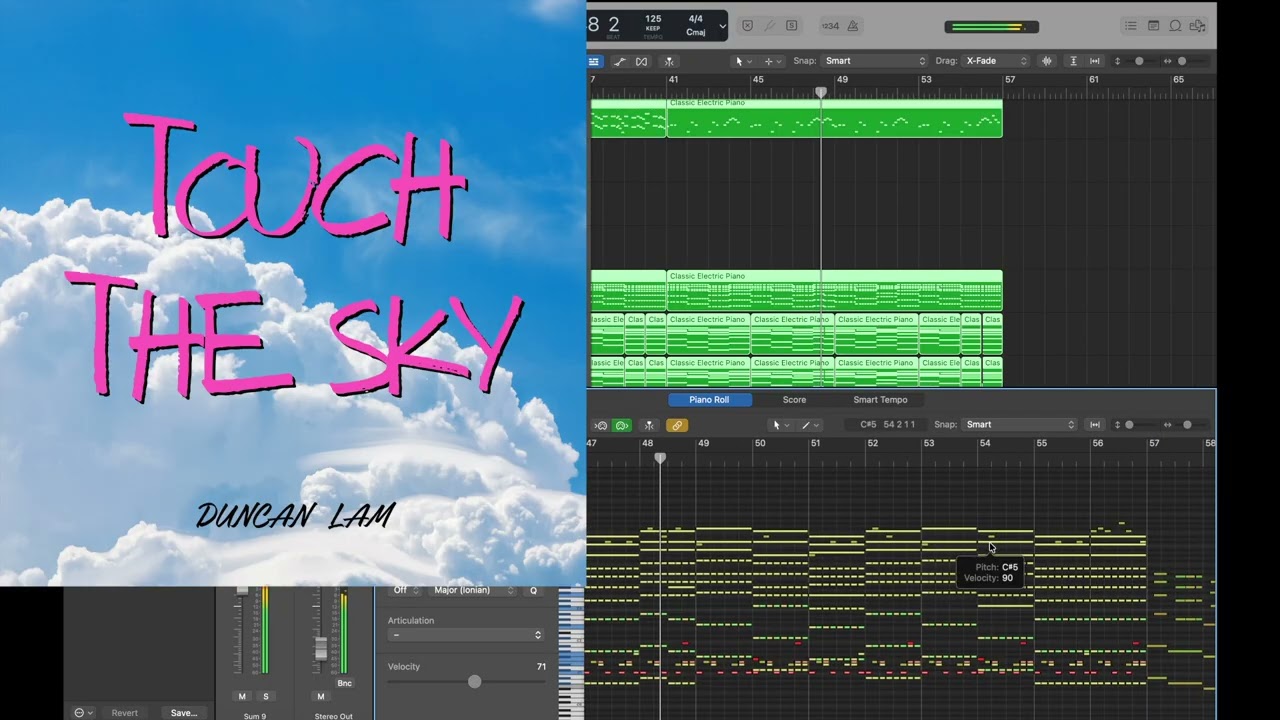Viewport: 1280px width, 720px height.
Task: Switch to the Smart Tempo tab
Action: 880,400
